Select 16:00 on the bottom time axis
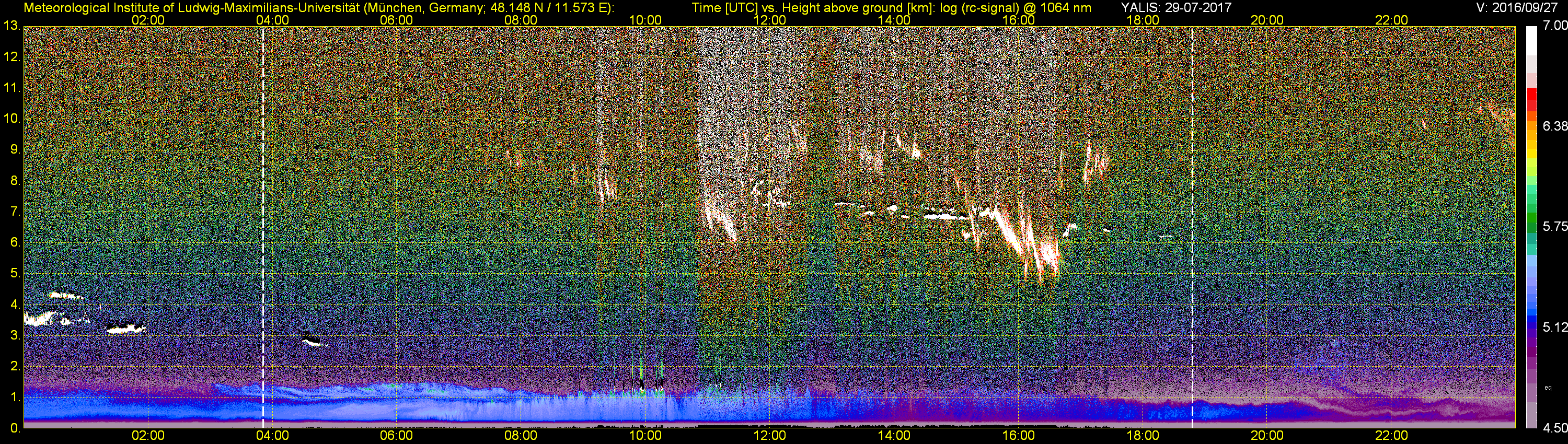The height and width of the screenshot is (444, 1568). coord(1018,436)
